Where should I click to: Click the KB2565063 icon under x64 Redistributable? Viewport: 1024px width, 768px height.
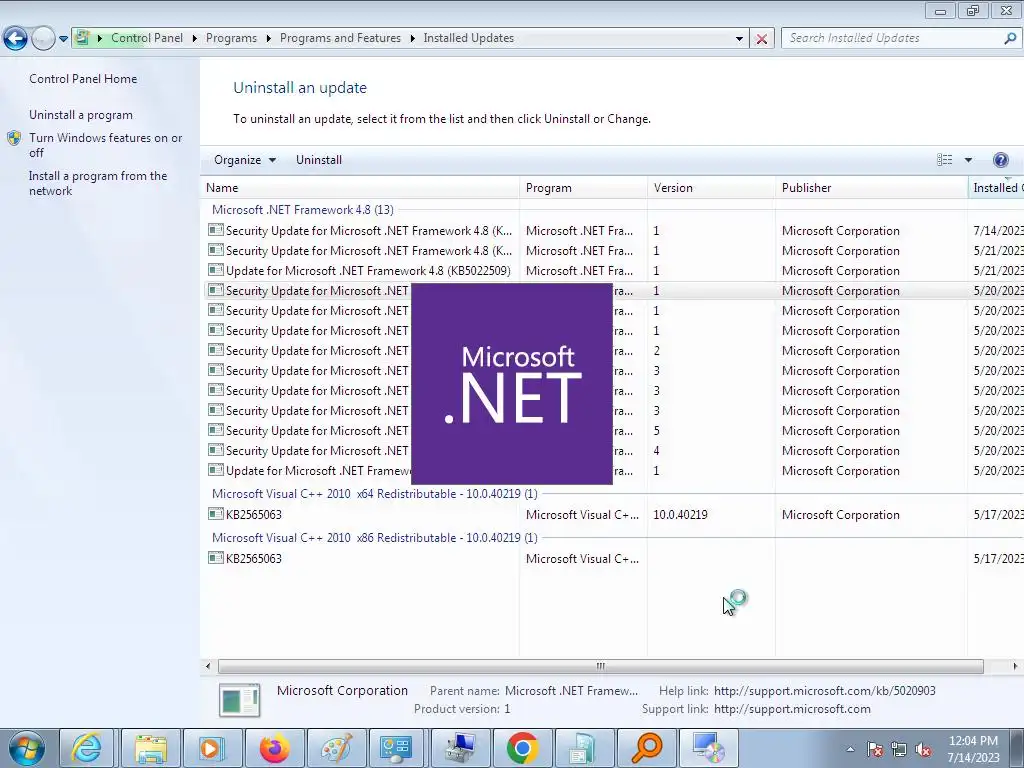click(216, 515)
